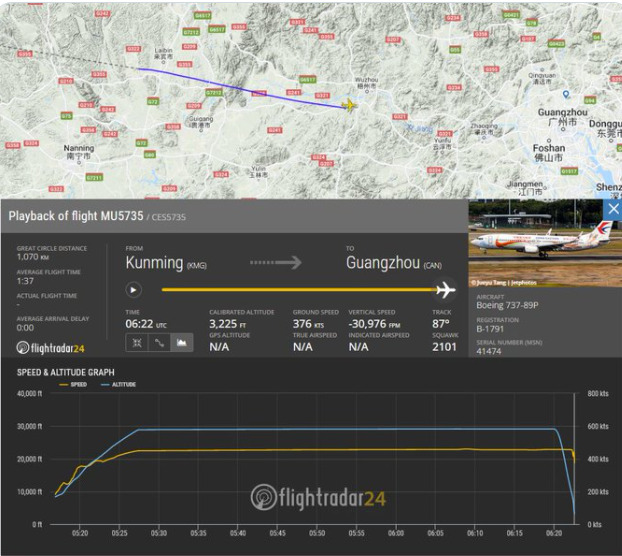
Task: Click the average flight time 1:37
Action: 25,281
